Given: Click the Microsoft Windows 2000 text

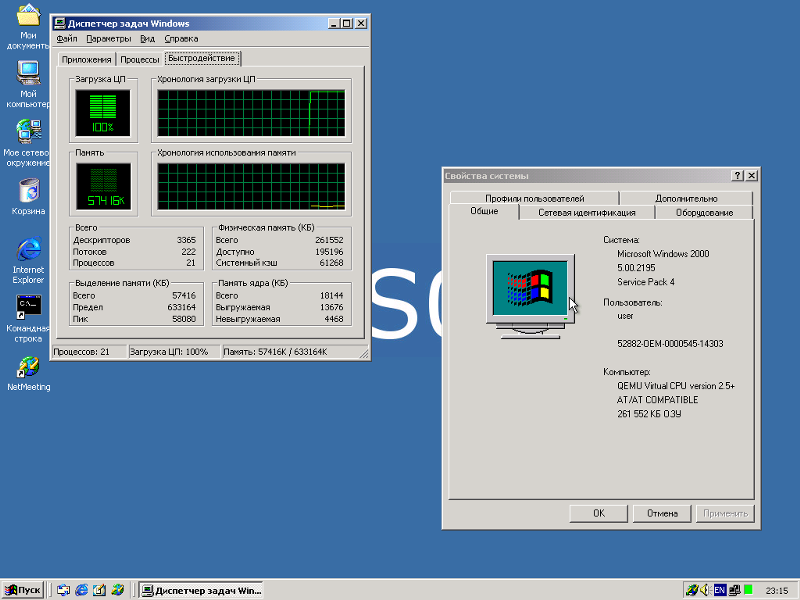Looking at the screenshot, I should tap(663, 254).
